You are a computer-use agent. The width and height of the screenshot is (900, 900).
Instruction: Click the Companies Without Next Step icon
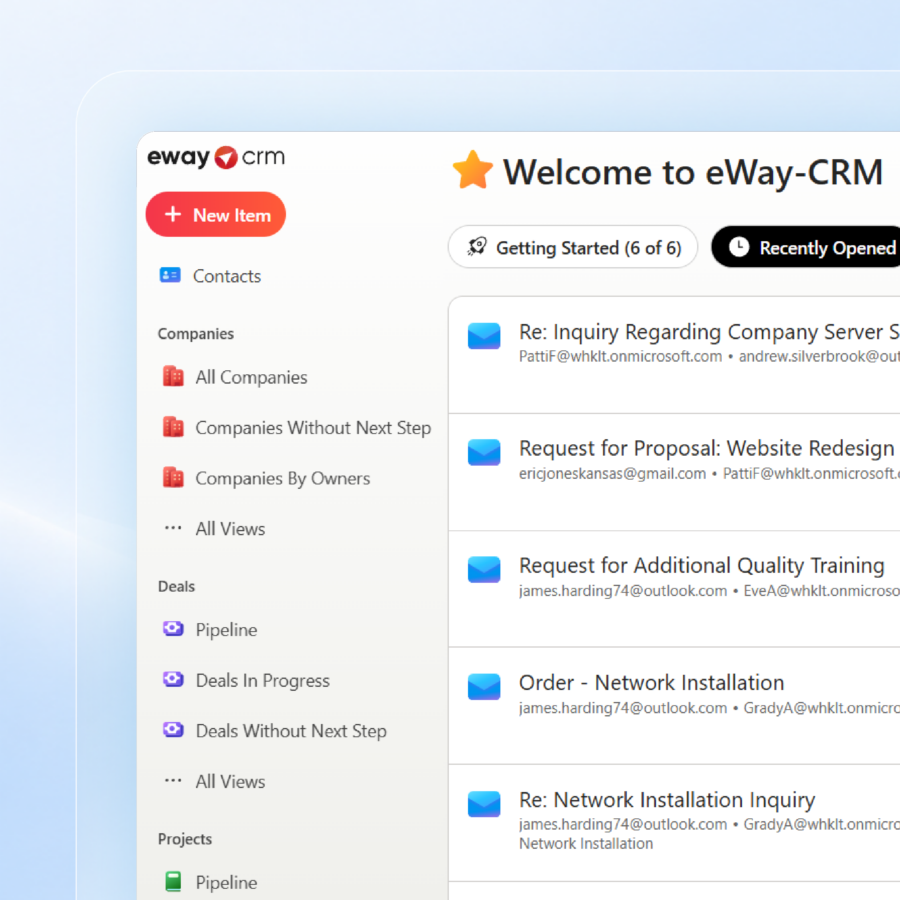point(173,427)
